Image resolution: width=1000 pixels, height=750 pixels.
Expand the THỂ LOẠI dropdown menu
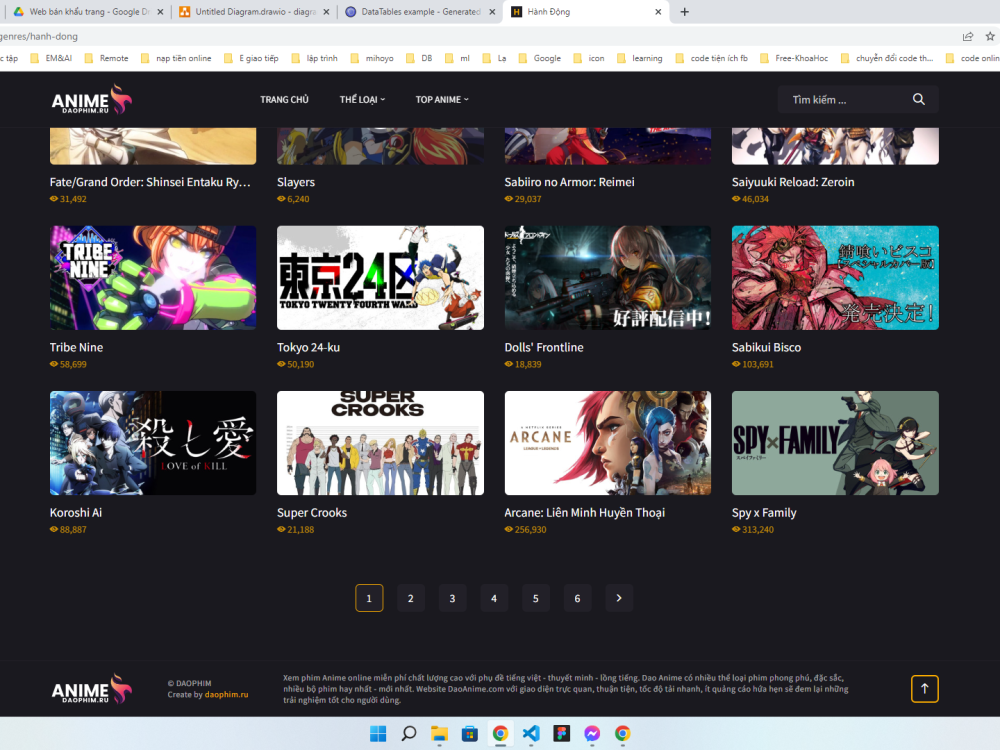click(362, 99)
